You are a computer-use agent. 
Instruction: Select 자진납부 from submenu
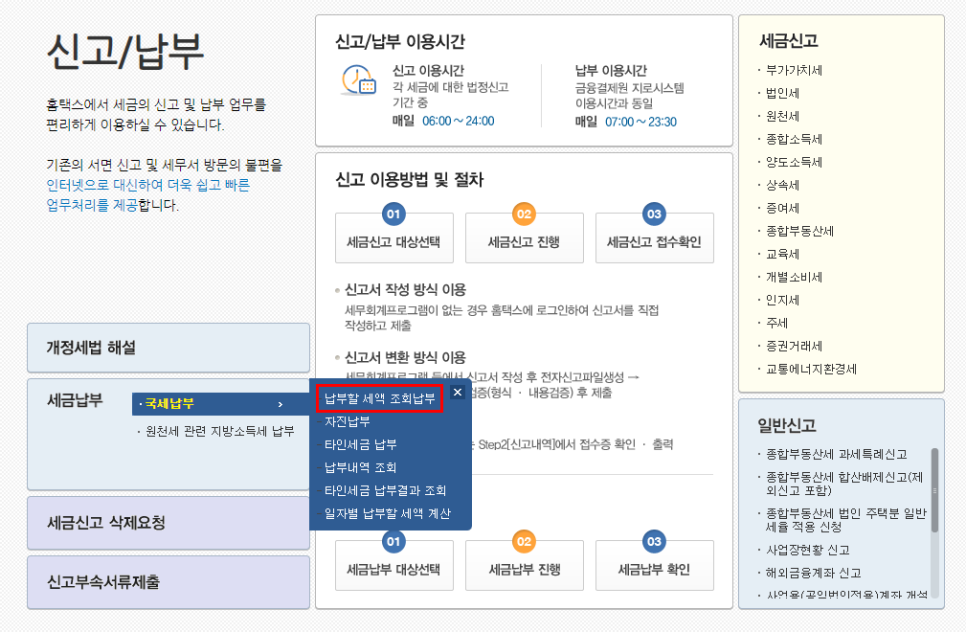coord(347,421)
